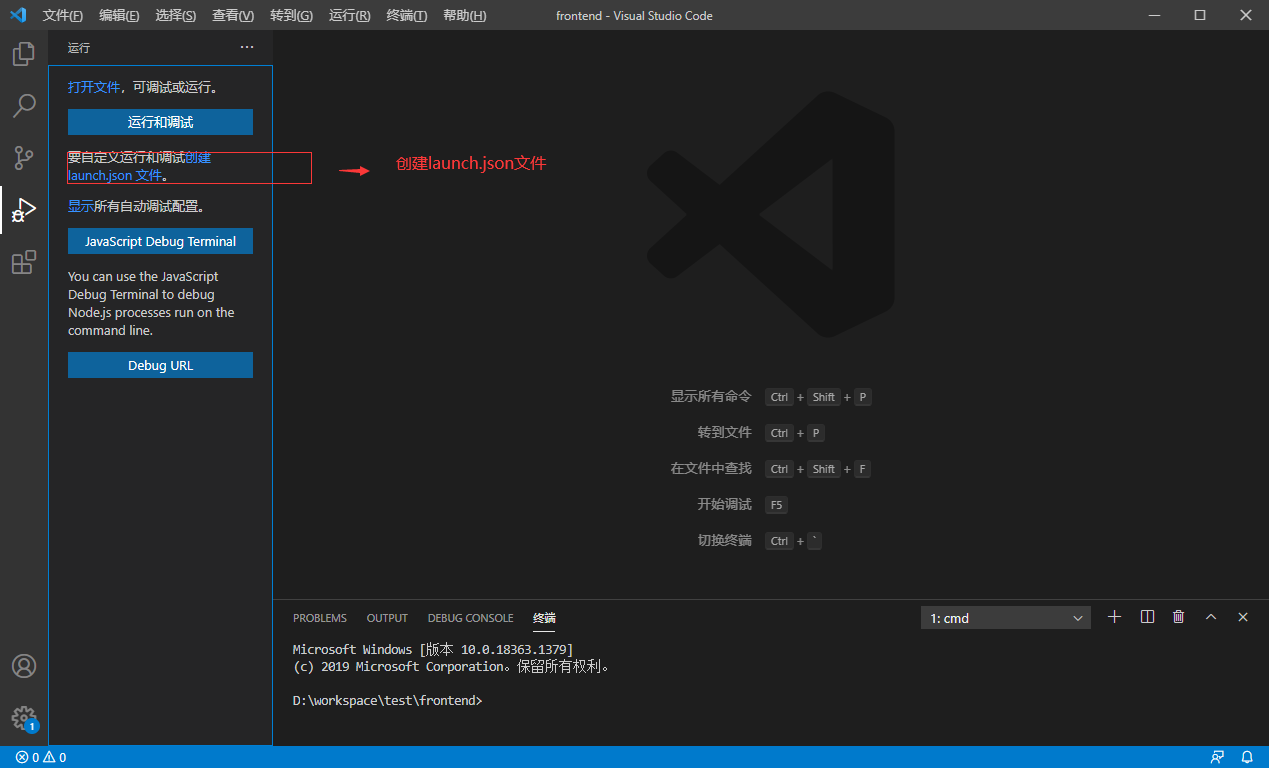Viewport: 1269px width, 768px height.
Task: Maximize the panel with up chevron
Action: 1211,617
